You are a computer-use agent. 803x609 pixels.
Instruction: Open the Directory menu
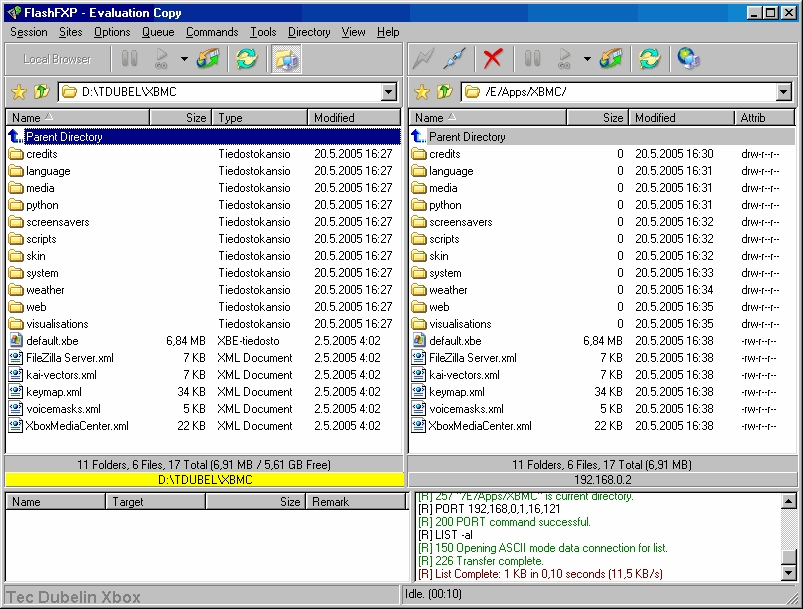(309, 32)
